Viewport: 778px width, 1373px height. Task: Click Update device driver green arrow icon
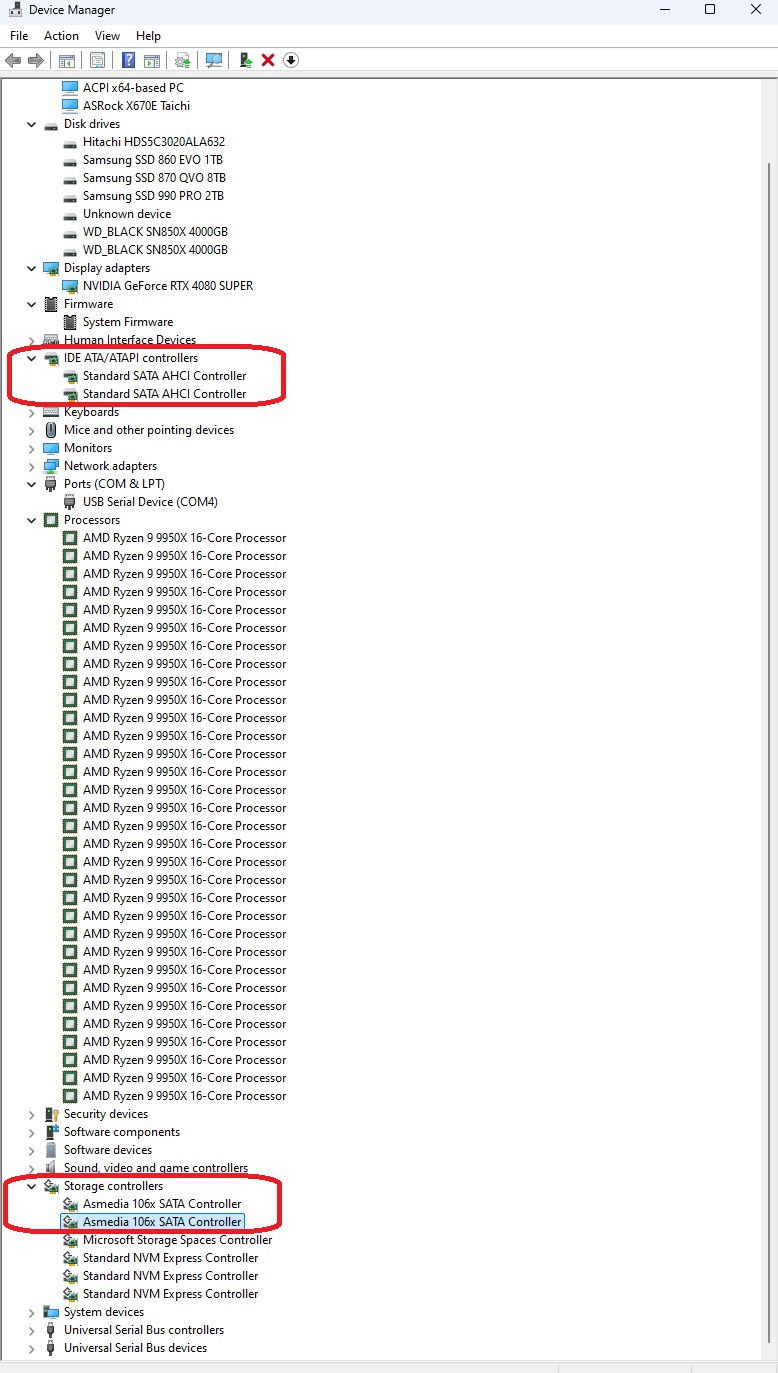pos(245,60)
